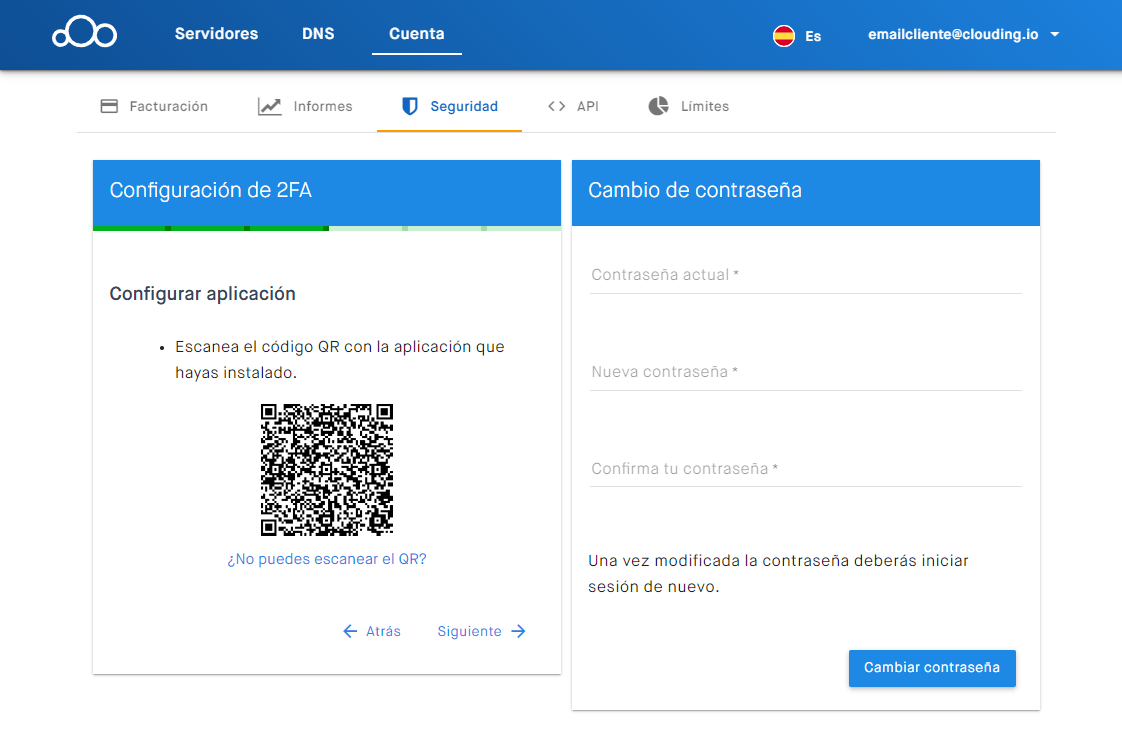
Task: Click the Facturación credit card icon
Action: (109, 107)
